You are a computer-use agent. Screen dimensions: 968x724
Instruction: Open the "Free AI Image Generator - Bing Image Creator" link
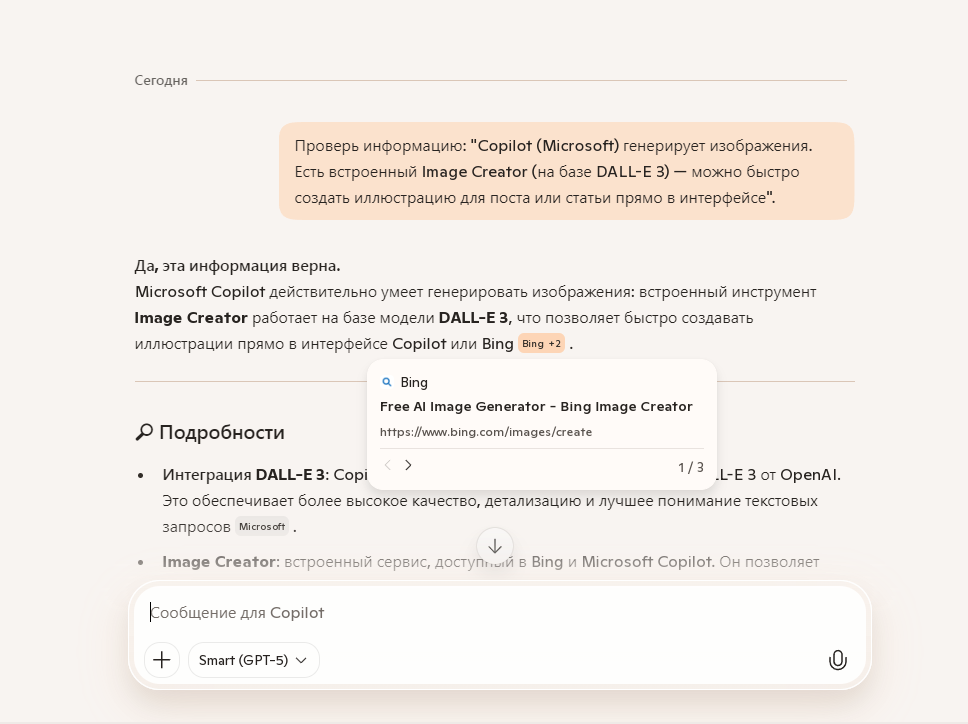[x=535, y=407]
